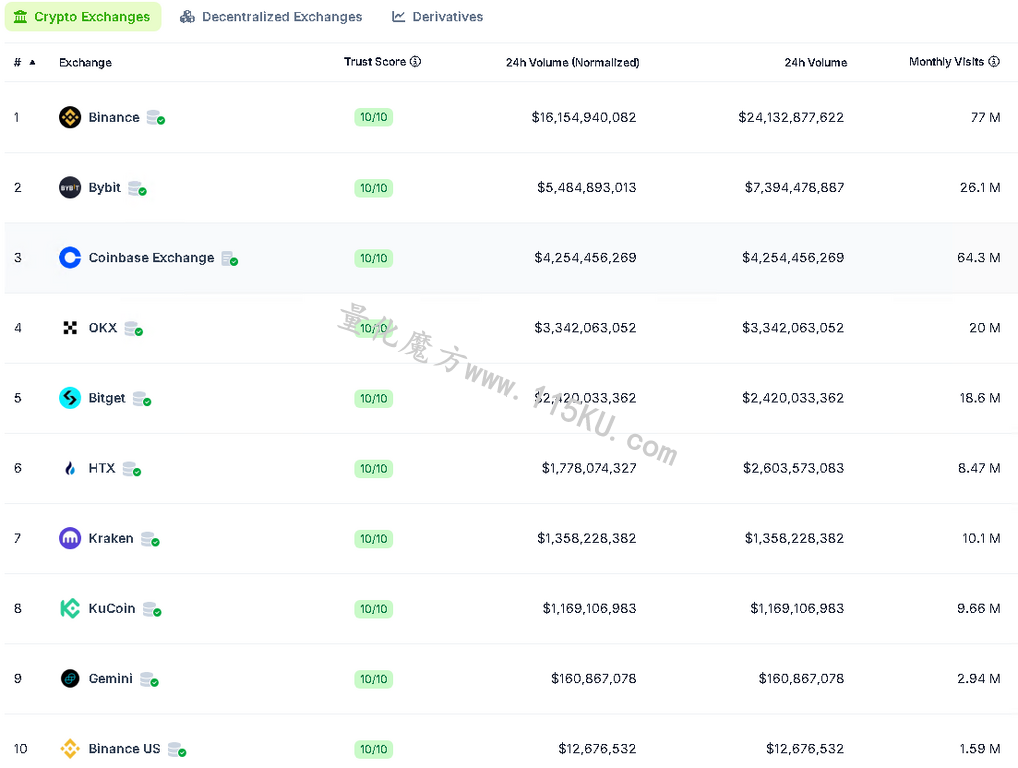Open the OKX exchange link
Image resolution: width=1018 pixels, height=768 pixels.
coord(103,328)
